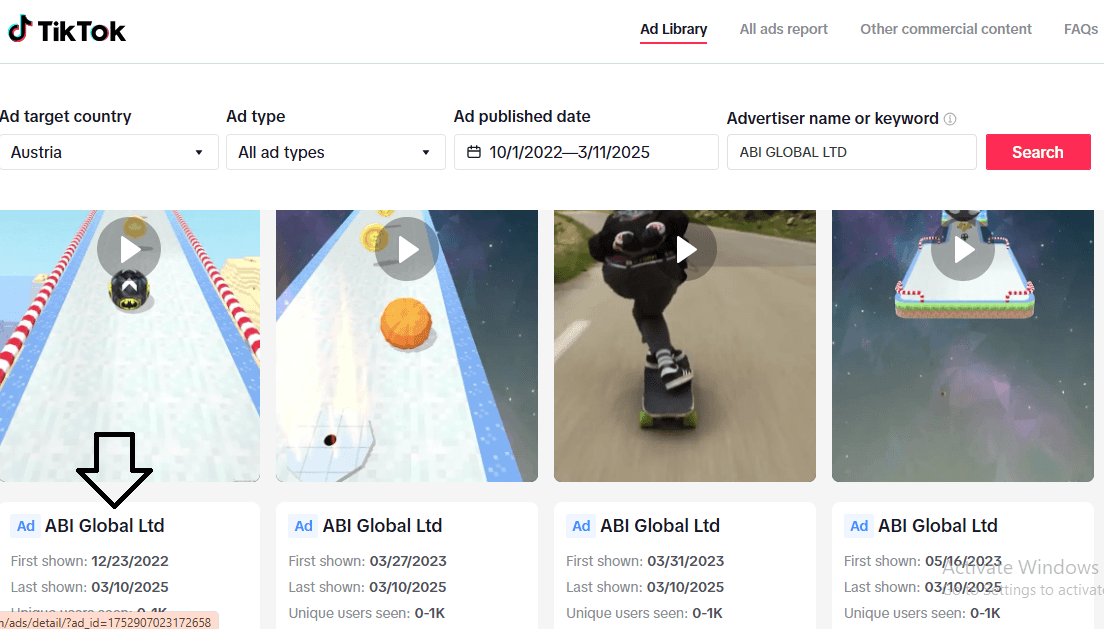Click the 'Ad published date' label

522,116
